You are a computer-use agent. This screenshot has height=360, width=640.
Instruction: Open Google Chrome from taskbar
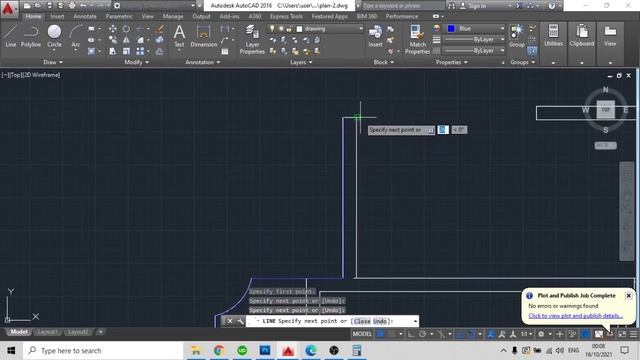pos(219,351)
